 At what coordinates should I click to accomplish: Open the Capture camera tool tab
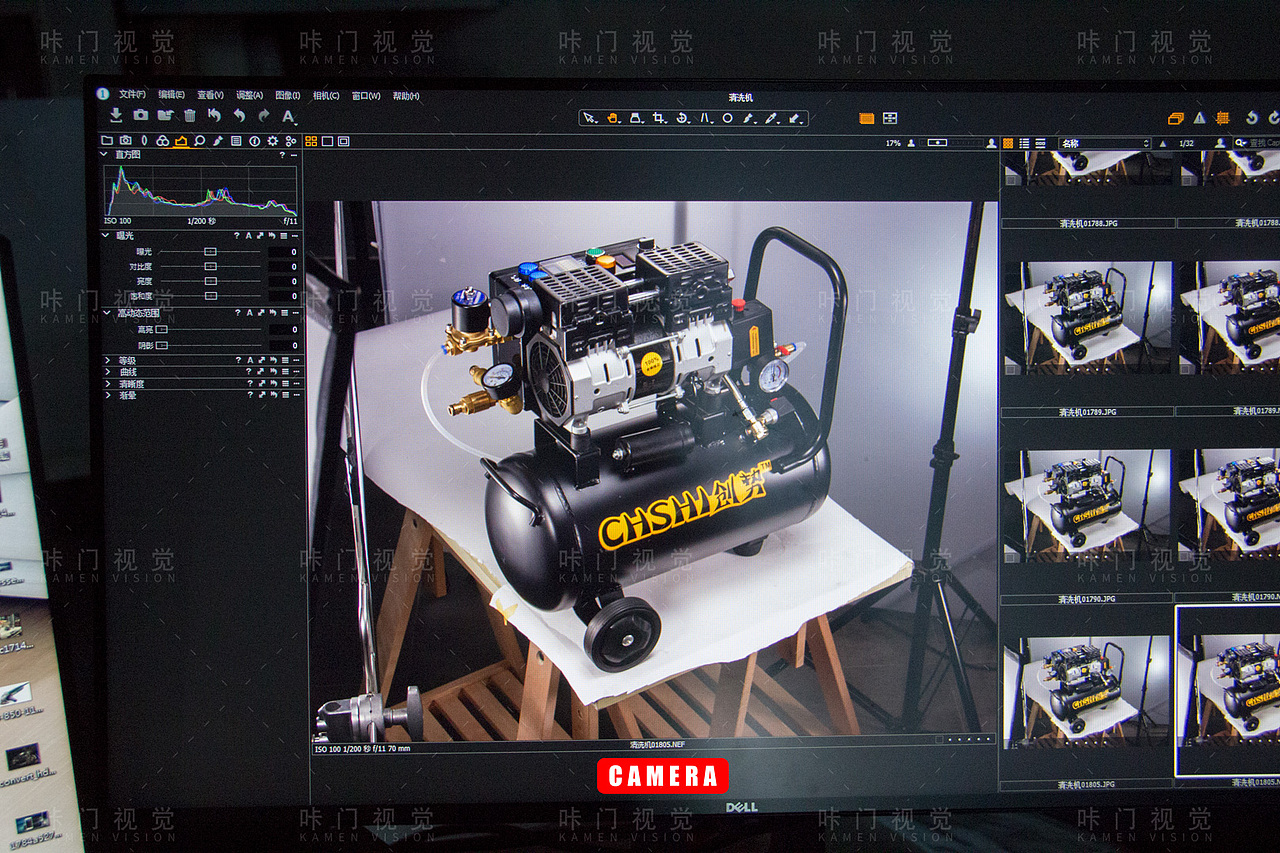pyautogui.click(x=126, y=141)
